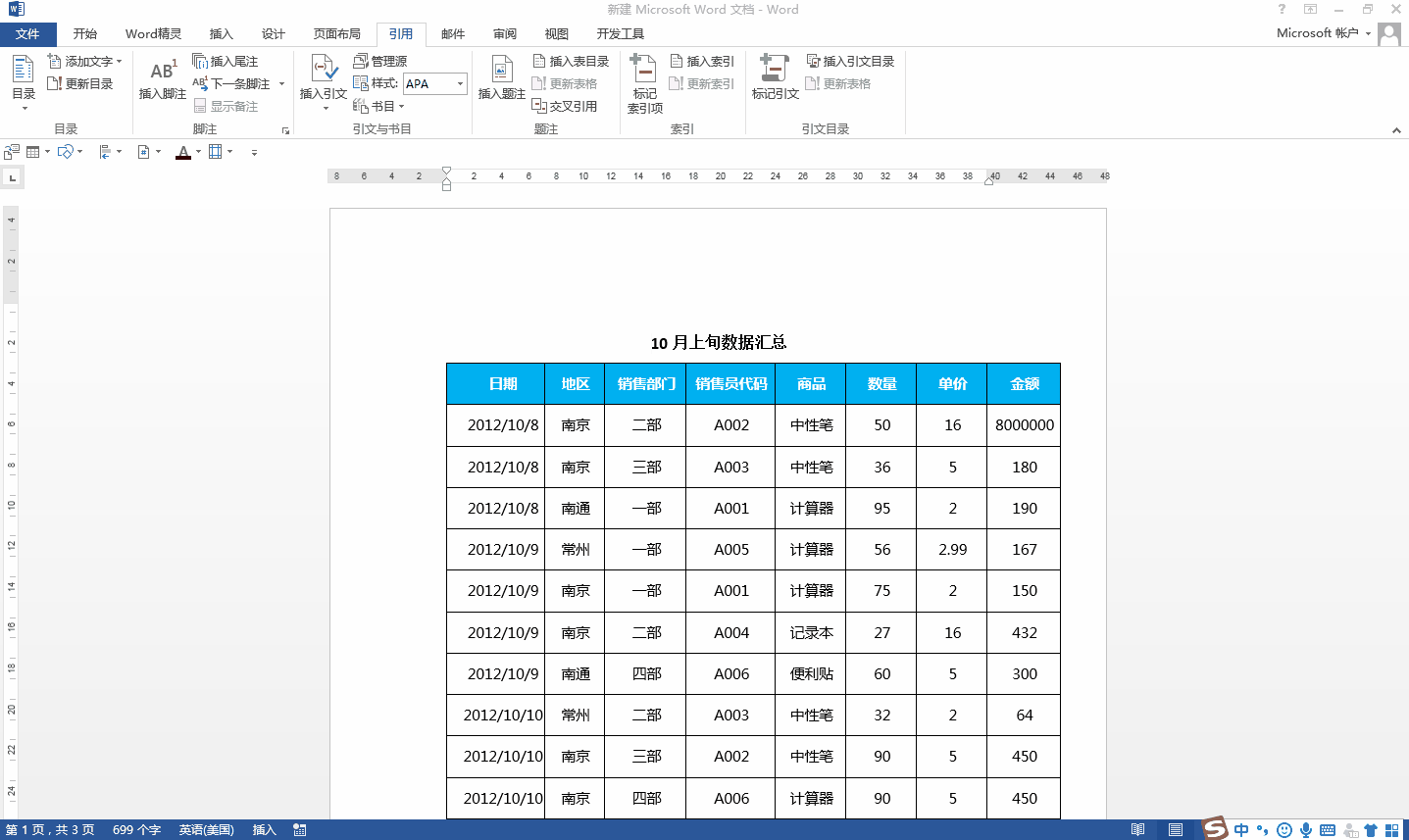The height and width of the screenshot is (840, 1409).
Task: Click the 销售员代码 header cell
Action: click(x=730, y=384)
